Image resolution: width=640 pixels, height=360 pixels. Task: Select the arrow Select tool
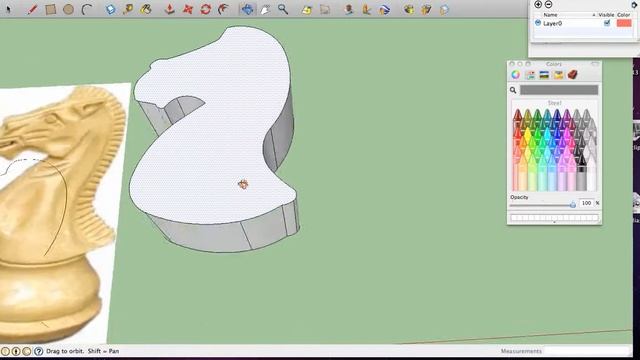point(8,9)
